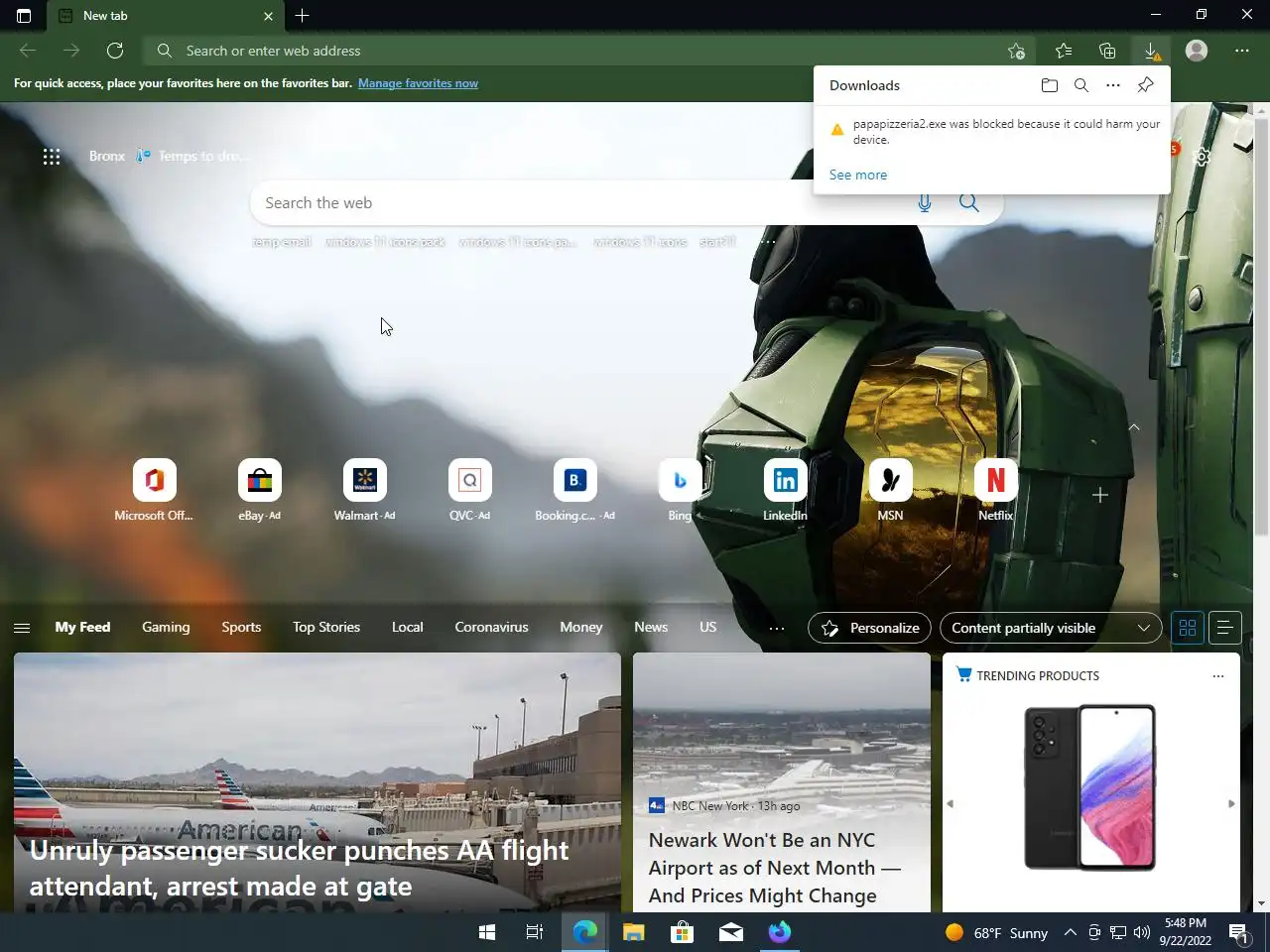Collapse quick links with up chevron
The image size is (1270, 952).
[x=1134, y=427]
